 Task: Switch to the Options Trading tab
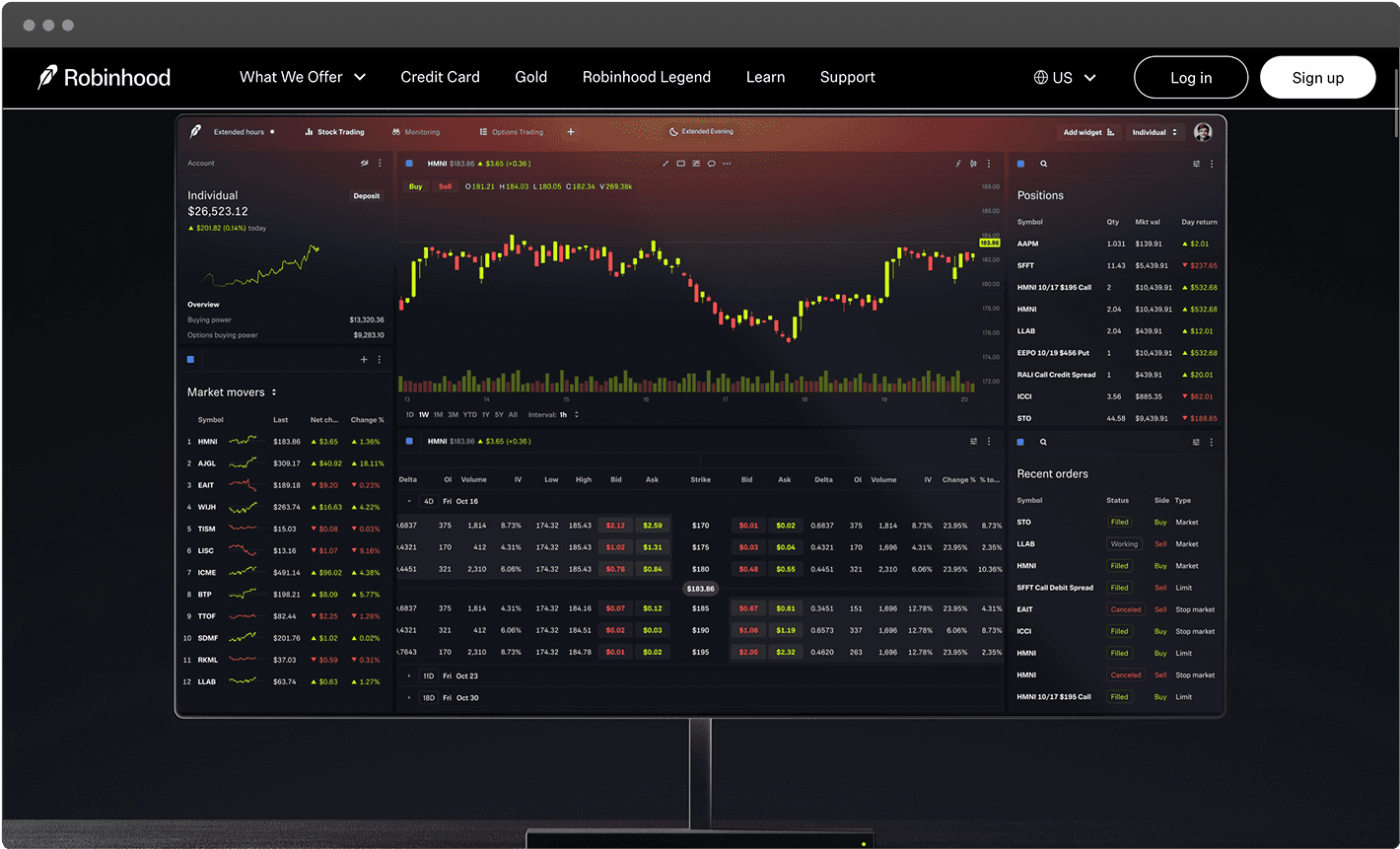point(511,132)
